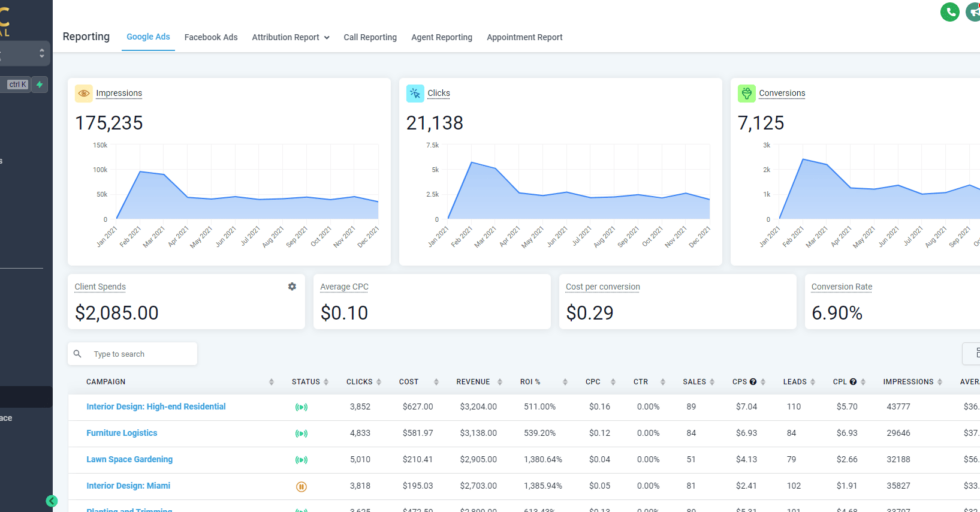980x512 pixels.
Task: Open Interior Design: High-end Residential campaign
Action: point(156,406)
